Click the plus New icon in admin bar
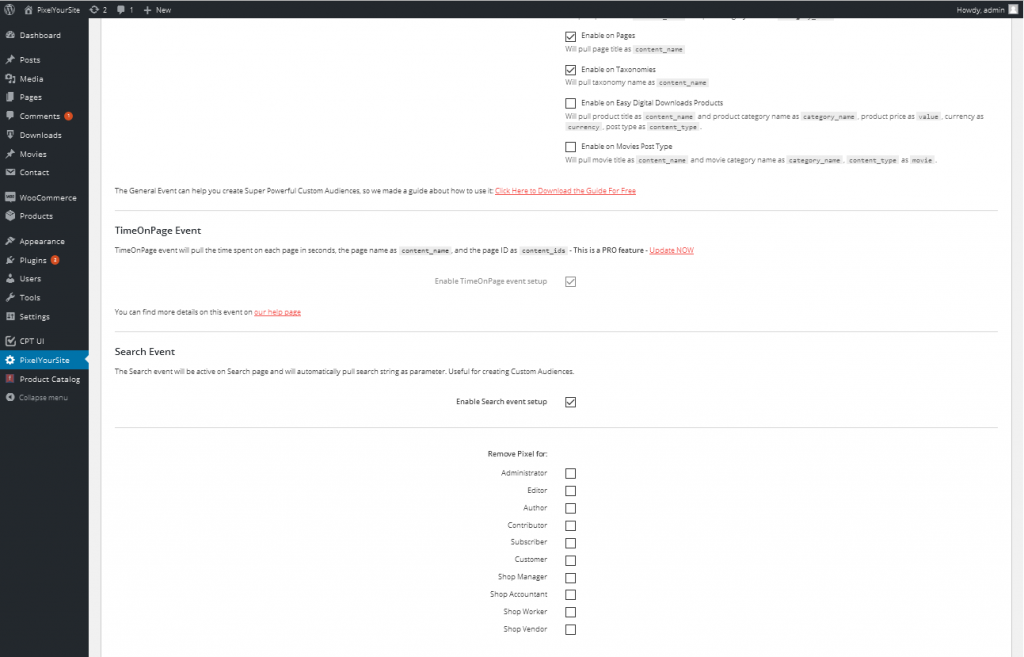Viewport: 1024px width, 657px height. (x=147, y=10)
